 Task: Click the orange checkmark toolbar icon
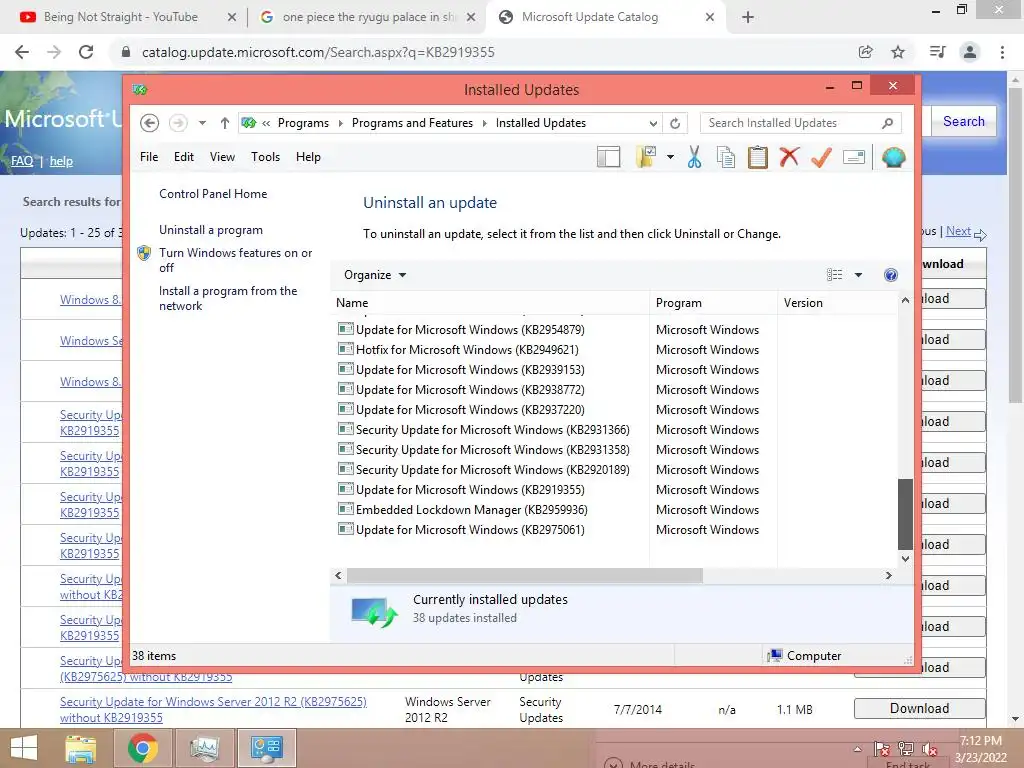tap(821, 157)
